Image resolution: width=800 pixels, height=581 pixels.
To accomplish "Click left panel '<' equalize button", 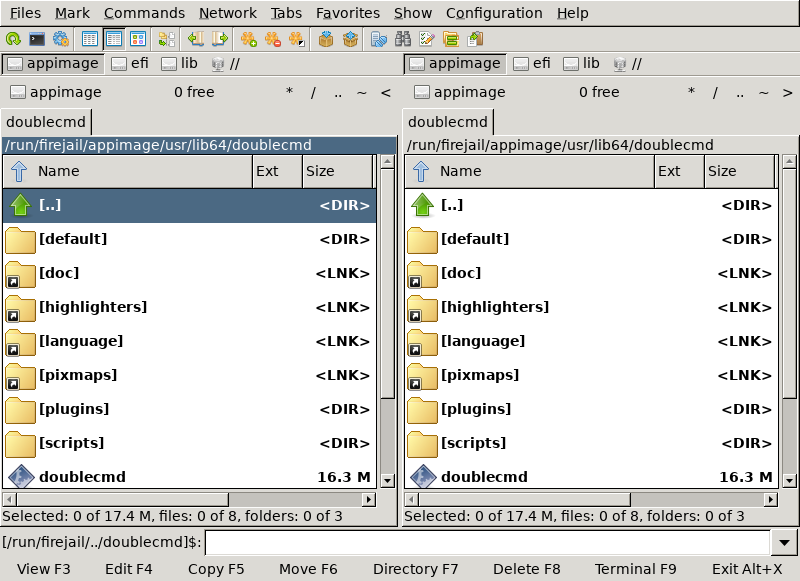I will (386, 92).
